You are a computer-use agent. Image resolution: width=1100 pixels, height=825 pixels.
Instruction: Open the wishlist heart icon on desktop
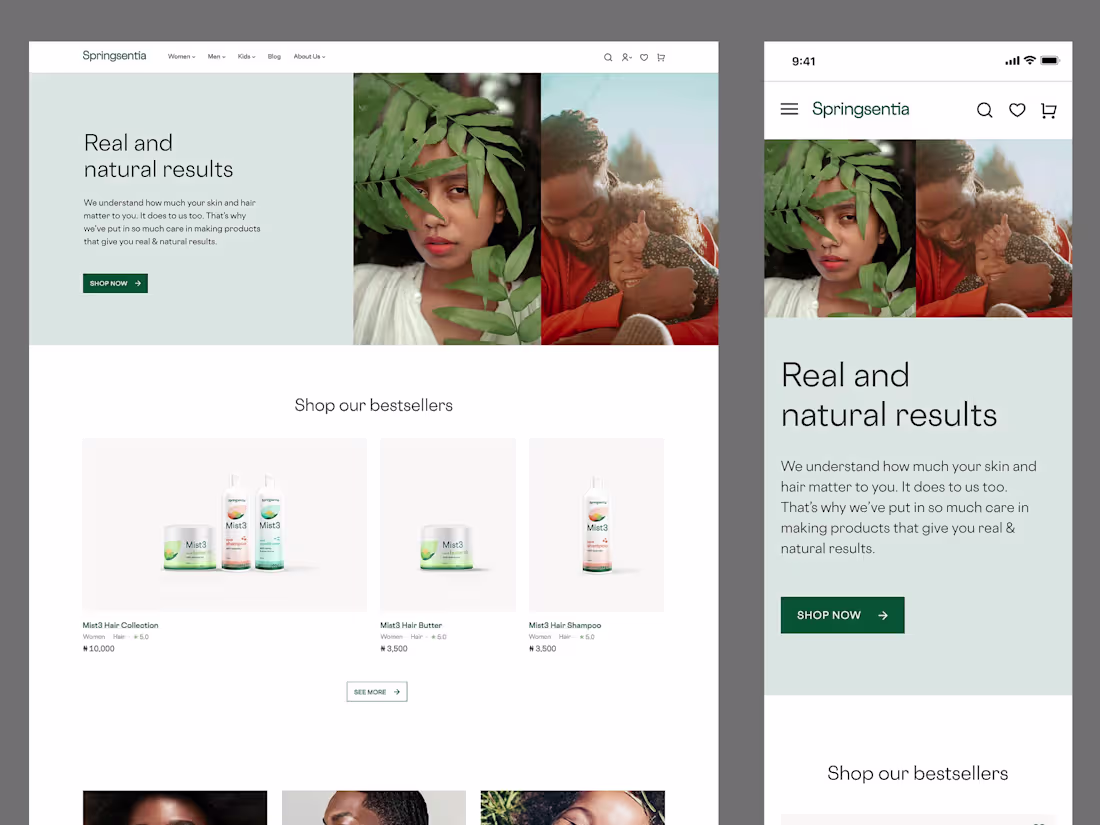[x=644, y=57]
